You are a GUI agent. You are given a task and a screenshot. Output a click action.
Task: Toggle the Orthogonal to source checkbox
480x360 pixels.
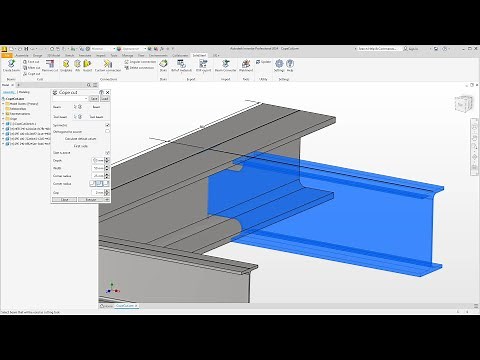pyautogui.click(x=107, y=131)
